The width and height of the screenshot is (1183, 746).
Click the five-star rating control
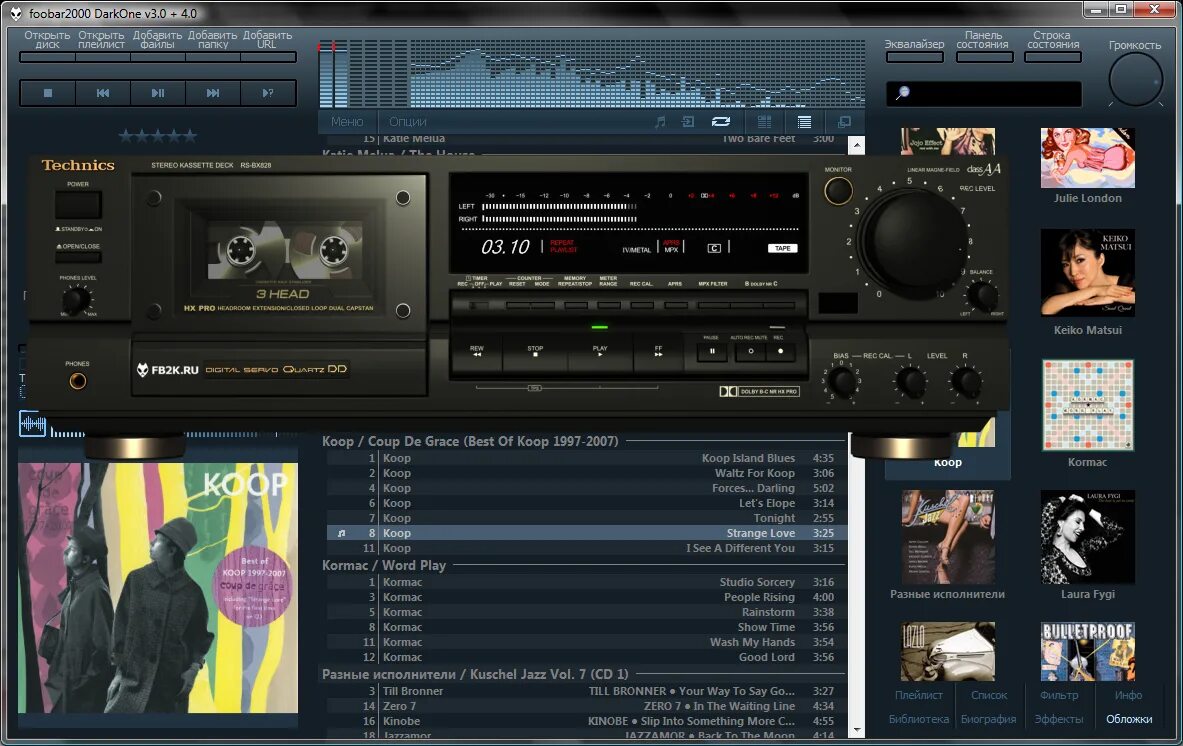pos(158,136)
